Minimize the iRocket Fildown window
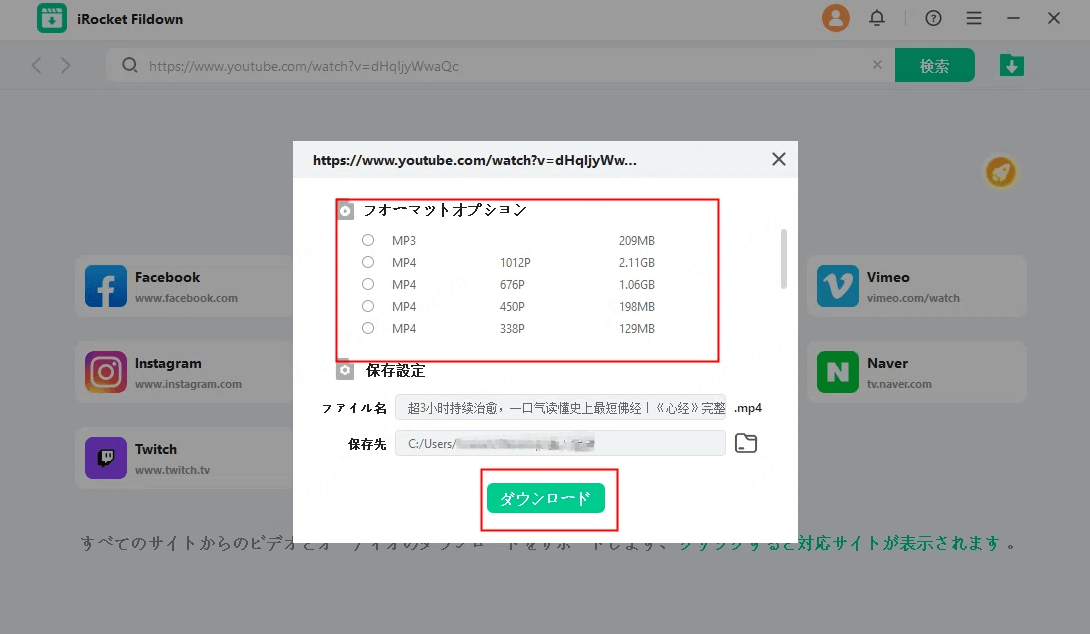Image resolution: width=1090 pixels, height=634 pixels. click(1014, 18)
